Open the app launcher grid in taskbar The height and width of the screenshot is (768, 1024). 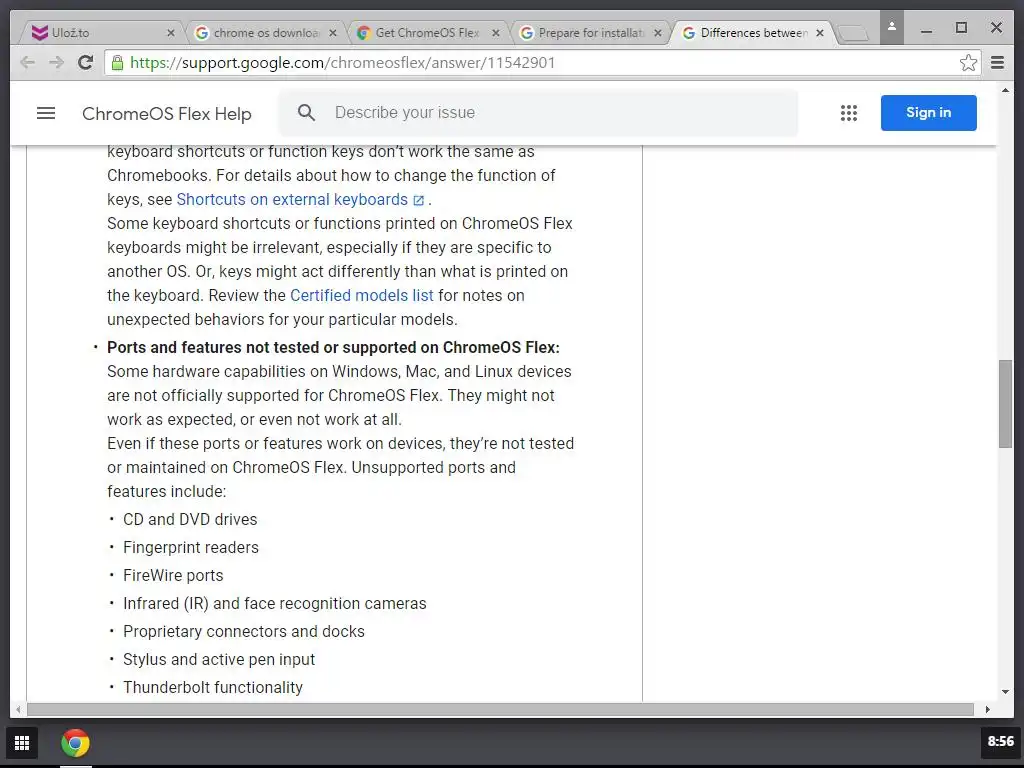[22, 743]
